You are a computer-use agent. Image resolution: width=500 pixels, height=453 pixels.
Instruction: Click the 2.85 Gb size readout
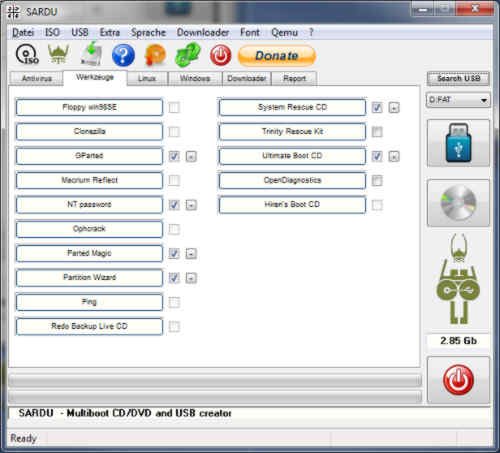(x=458, y=341)
